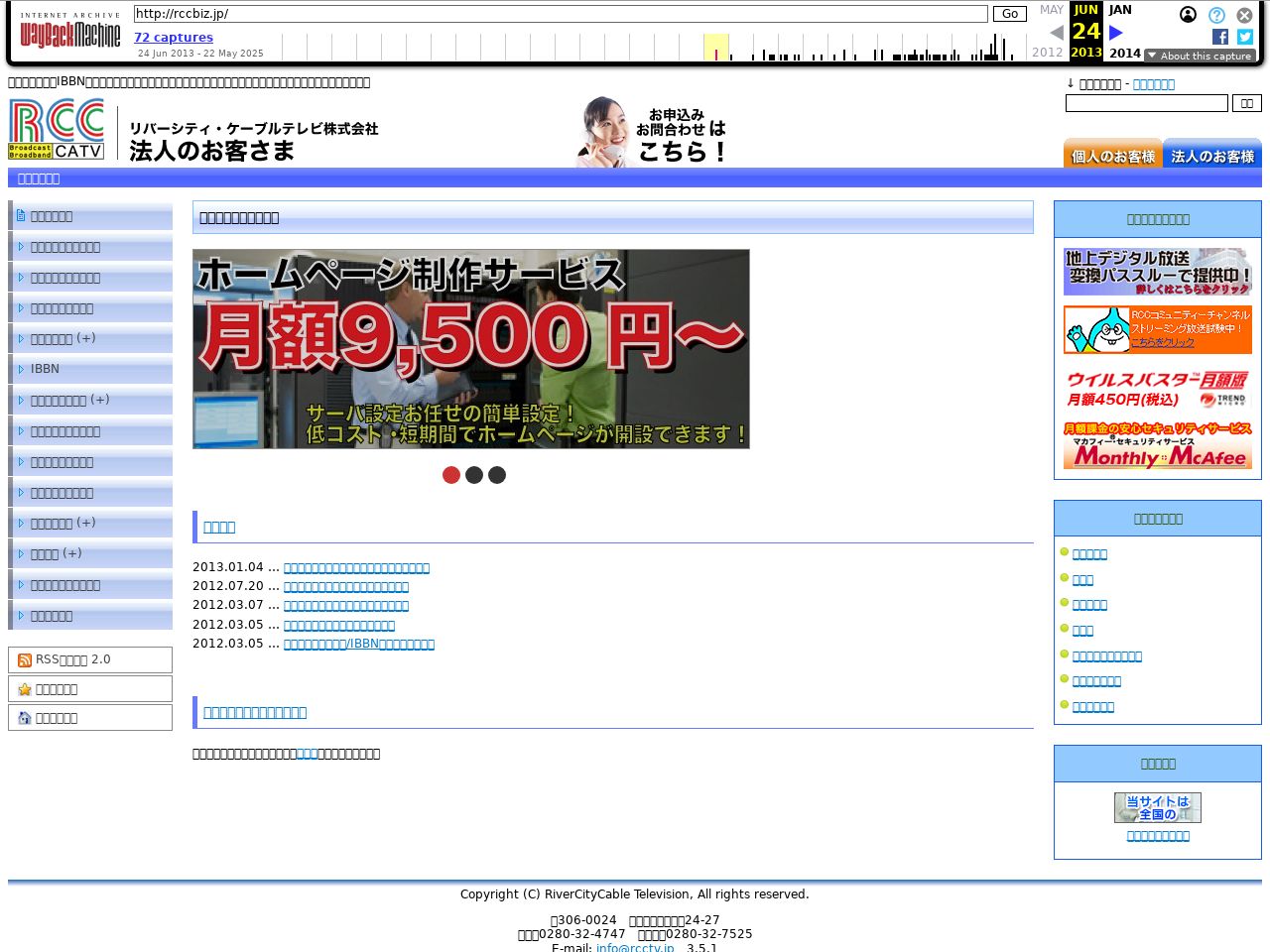The width and height of the screenshot is (1270, 952).
Task: Click the search submit button beside the box
Action: click(1247, 103)
